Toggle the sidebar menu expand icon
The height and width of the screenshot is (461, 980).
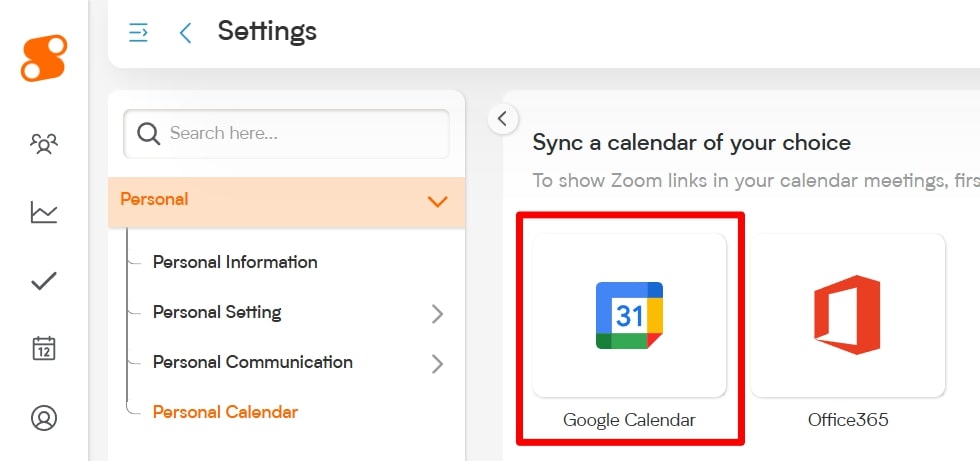(139, 33)
